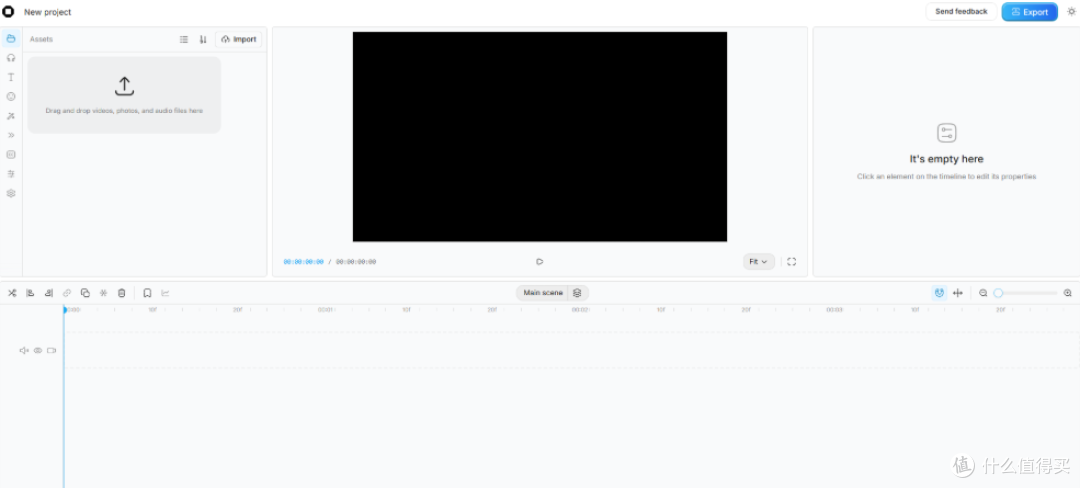Viewport: 1080px width, 488px height.
Task: Click the track video camera icon
Action: coord(52,350)
